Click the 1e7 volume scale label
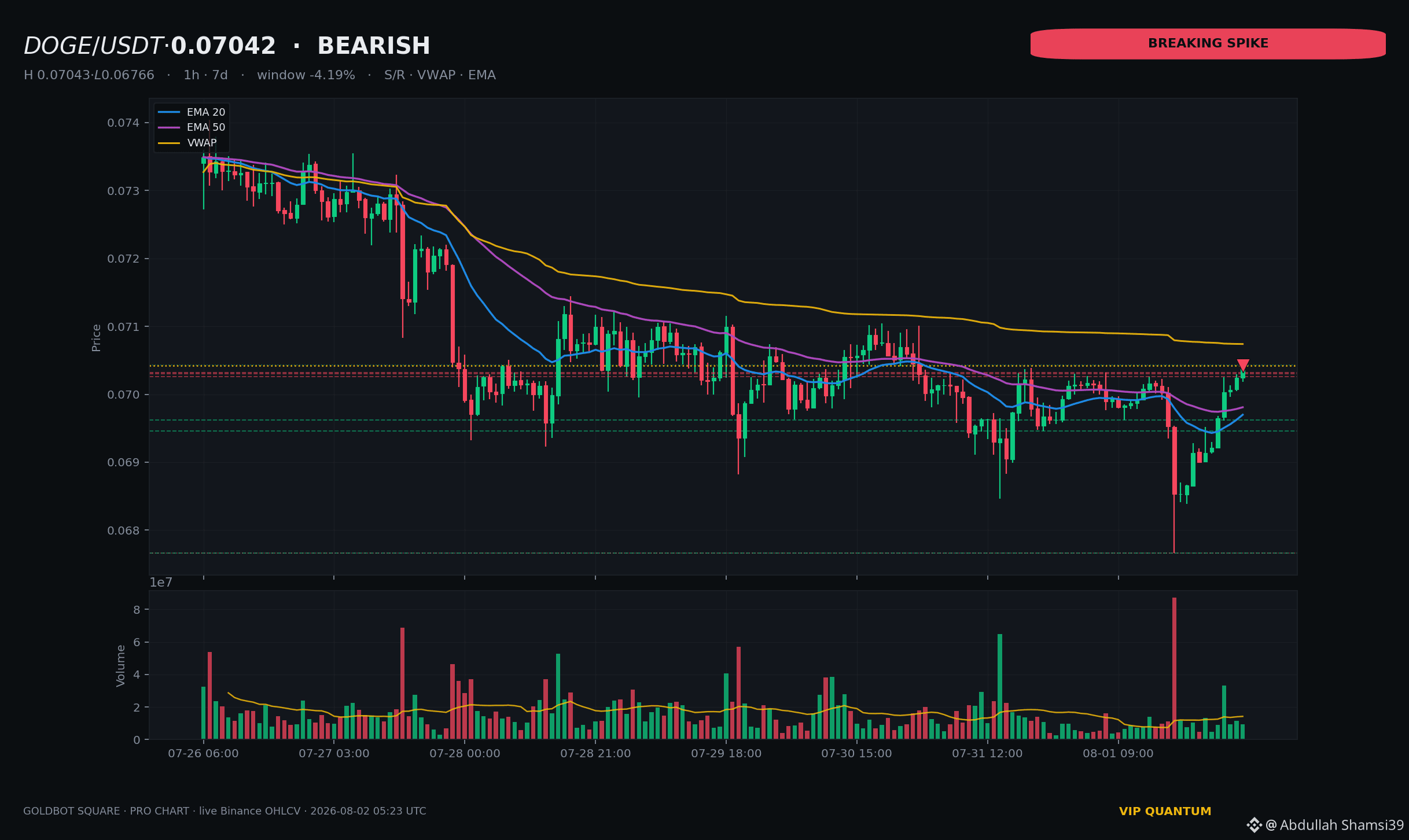1409x840 pixels. [161, 583]
